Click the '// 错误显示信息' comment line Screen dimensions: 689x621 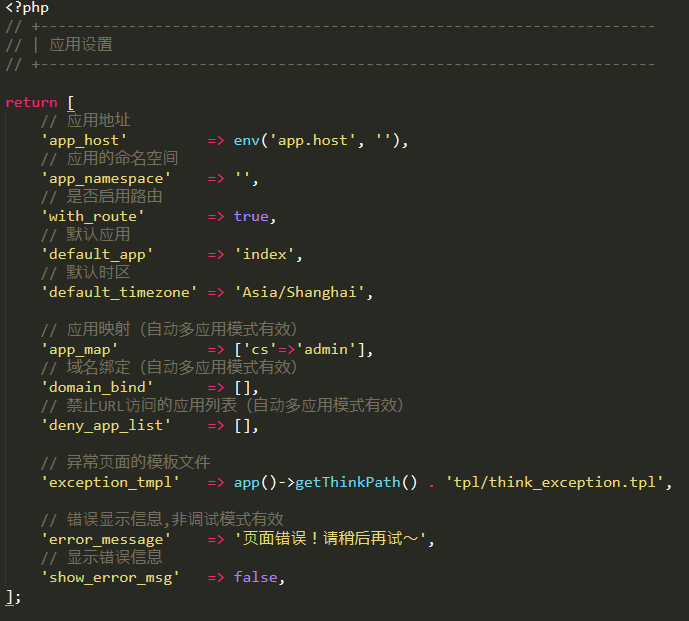point(162,519)
